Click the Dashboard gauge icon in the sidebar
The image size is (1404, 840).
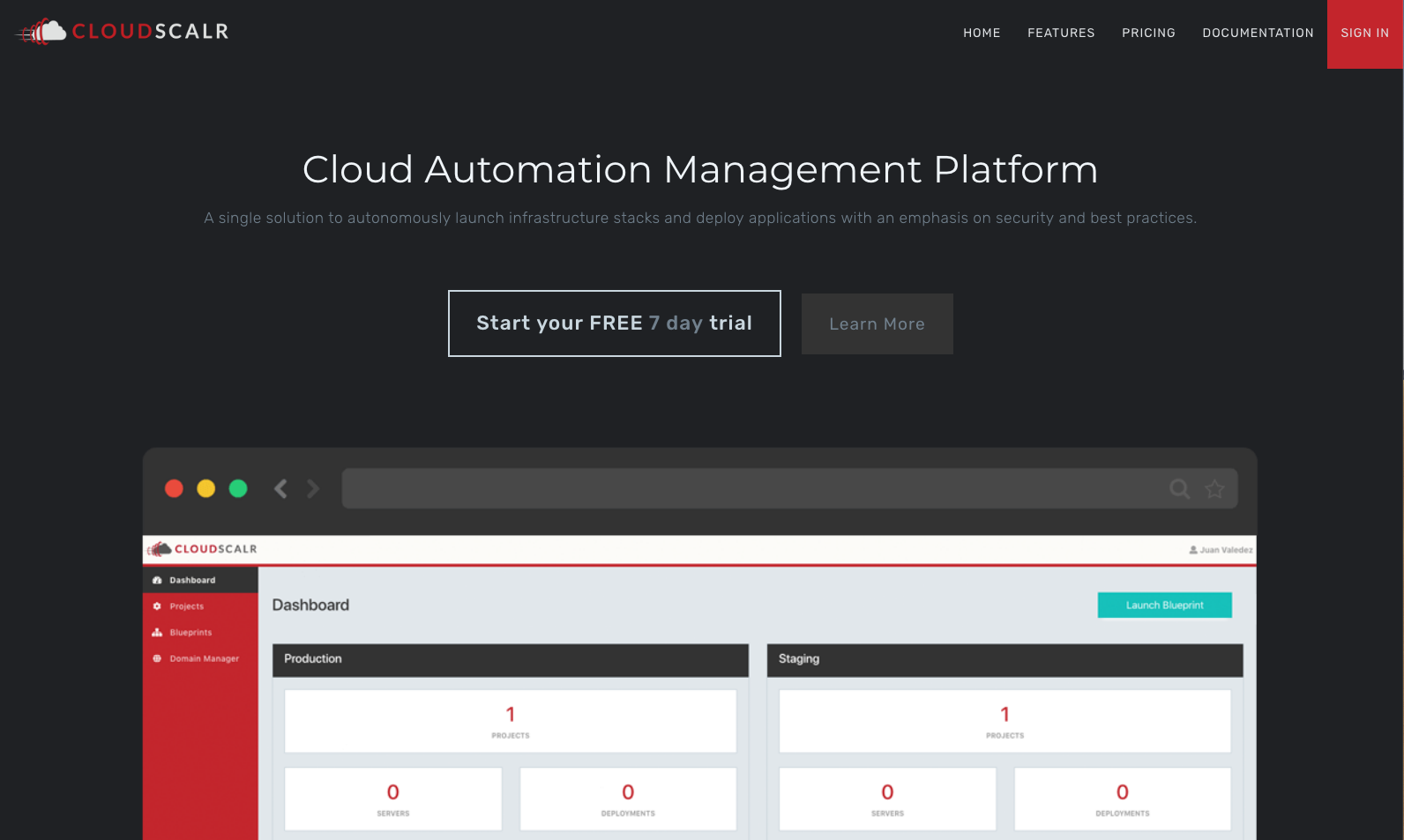157,580
